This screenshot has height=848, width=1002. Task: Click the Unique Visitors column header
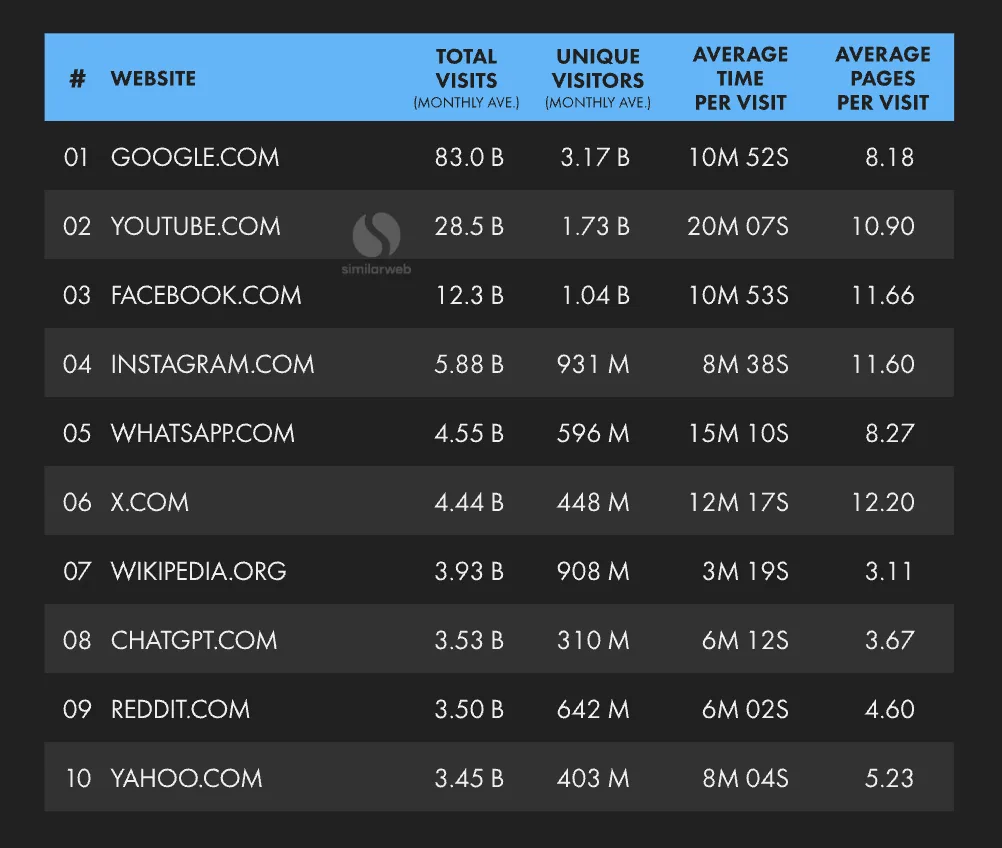click(x=598, y=78)
